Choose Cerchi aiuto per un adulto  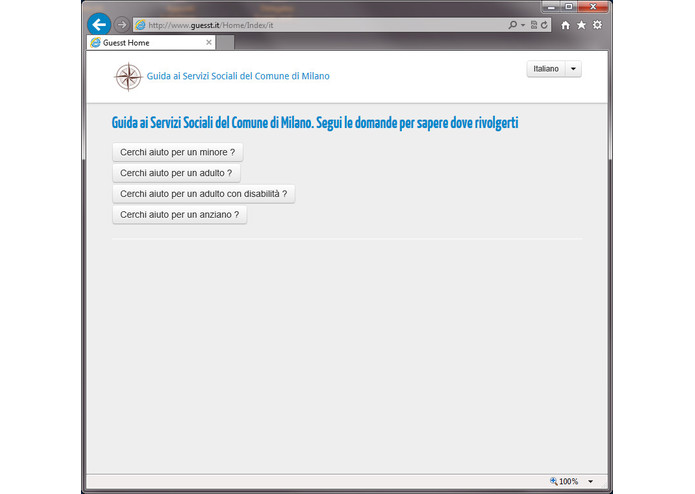[176, 173]
